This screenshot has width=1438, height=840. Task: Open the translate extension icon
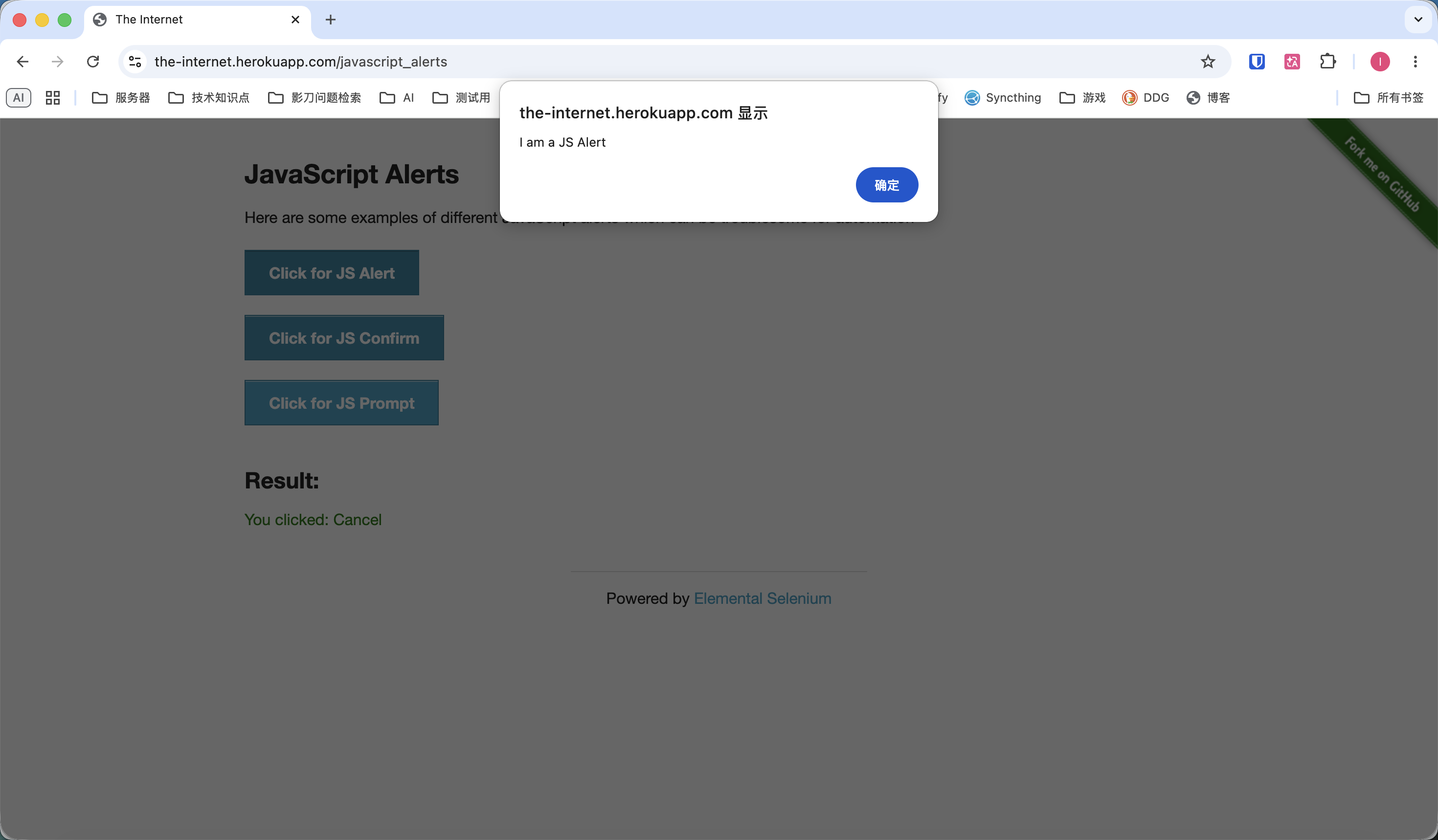pos(1292,62)
